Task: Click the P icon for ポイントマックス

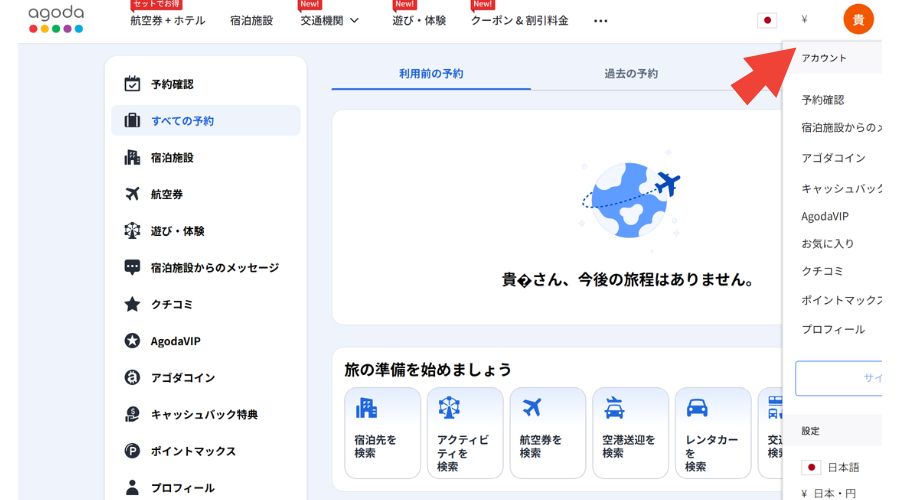Action: (132, 451)
